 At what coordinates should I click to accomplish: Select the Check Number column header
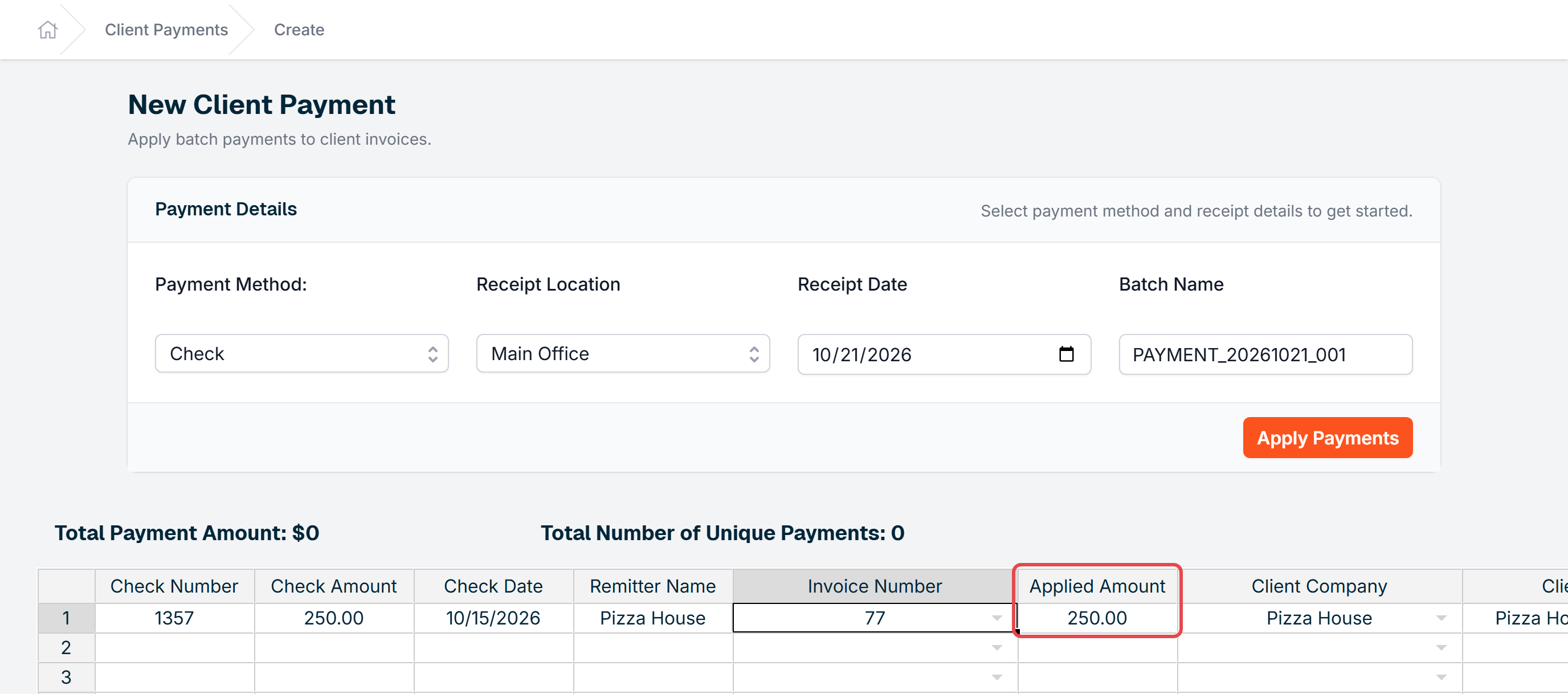click(x=174, y=586)
